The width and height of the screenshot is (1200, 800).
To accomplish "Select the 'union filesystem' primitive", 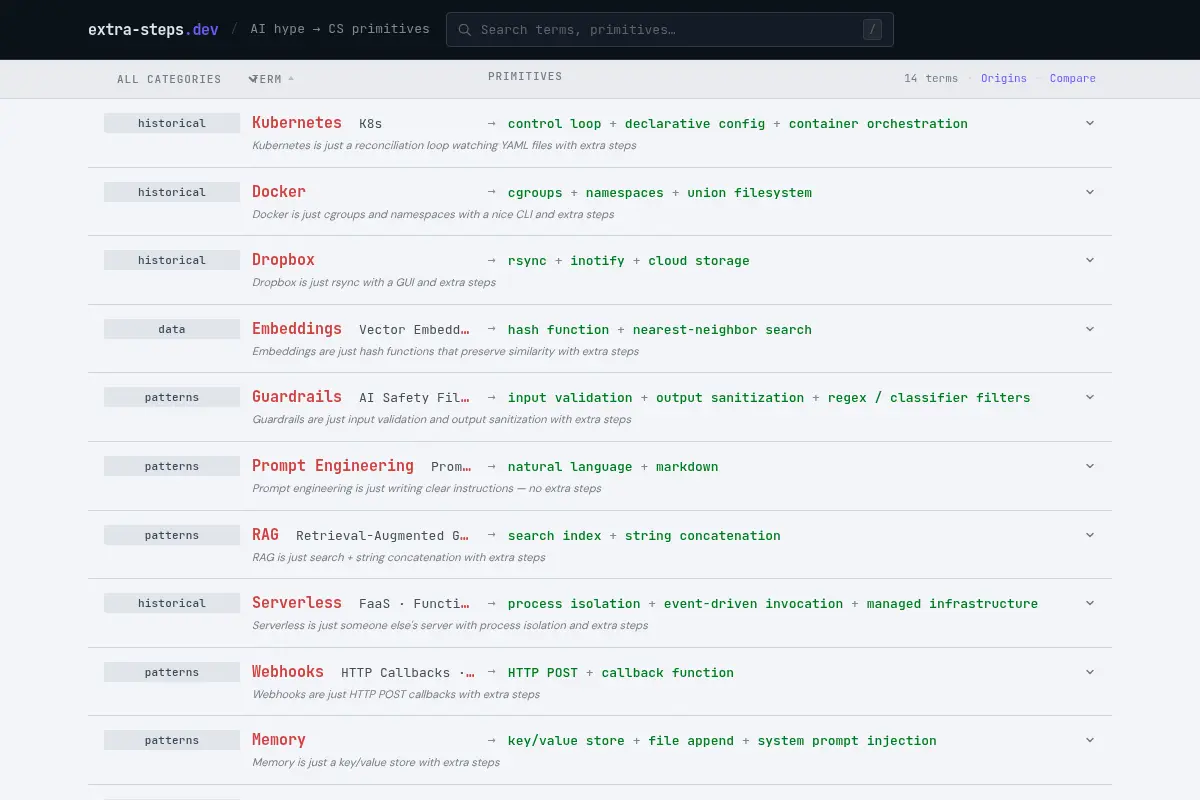I will click(x=749, y=193).
